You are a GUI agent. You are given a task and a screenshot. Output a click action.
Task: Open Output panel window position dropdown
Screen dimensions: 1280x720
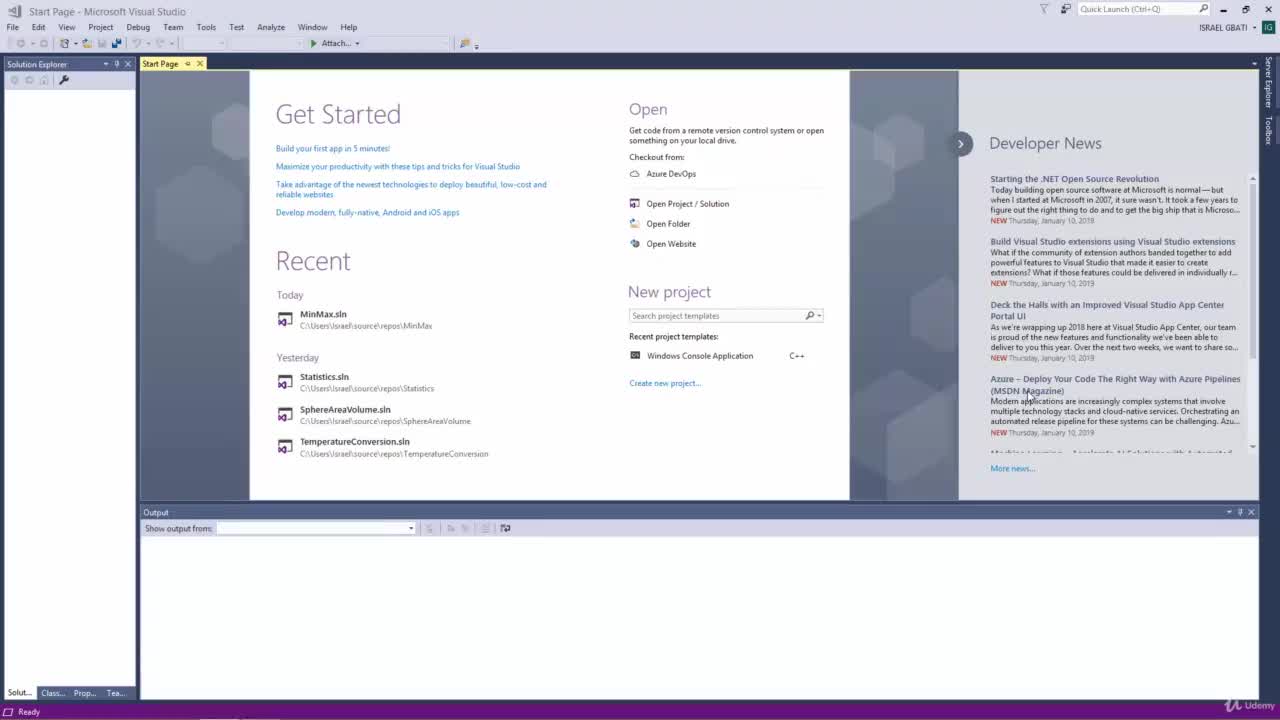1229,512
